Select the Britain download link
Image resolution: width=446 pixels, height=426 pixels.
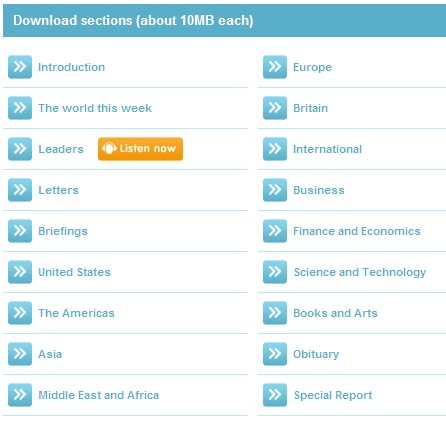point(311,108)
